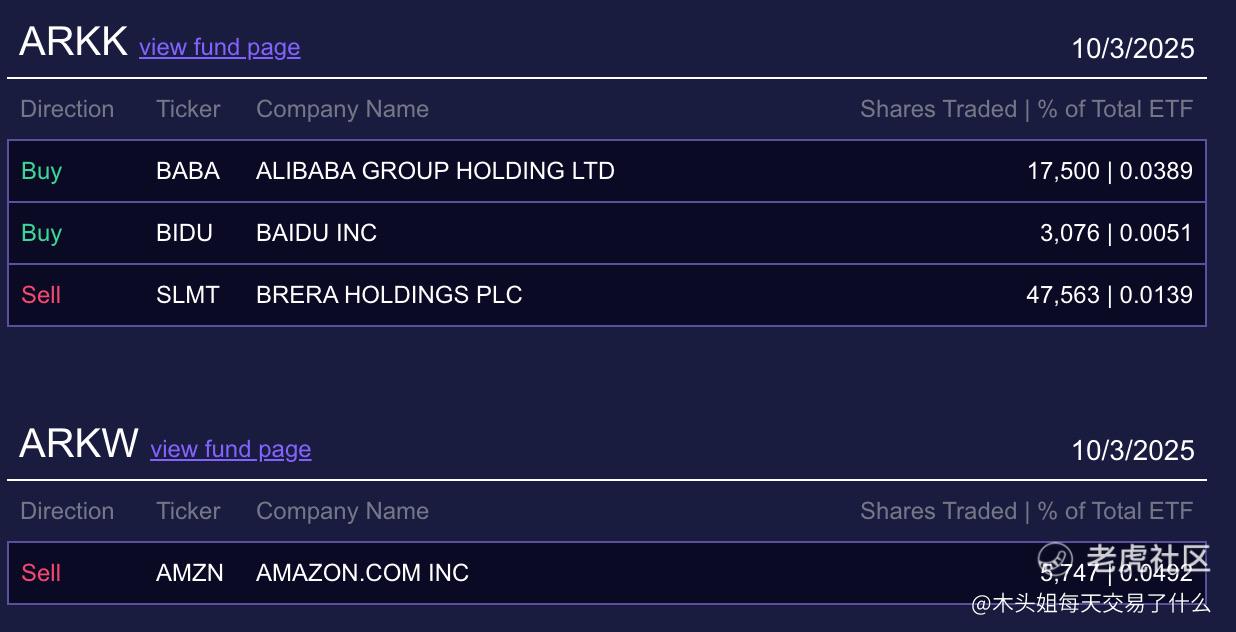The height and width of the screenshot is (632, 1236).
Task: Click the Buy label in BABA row
Action: (41, 171)
